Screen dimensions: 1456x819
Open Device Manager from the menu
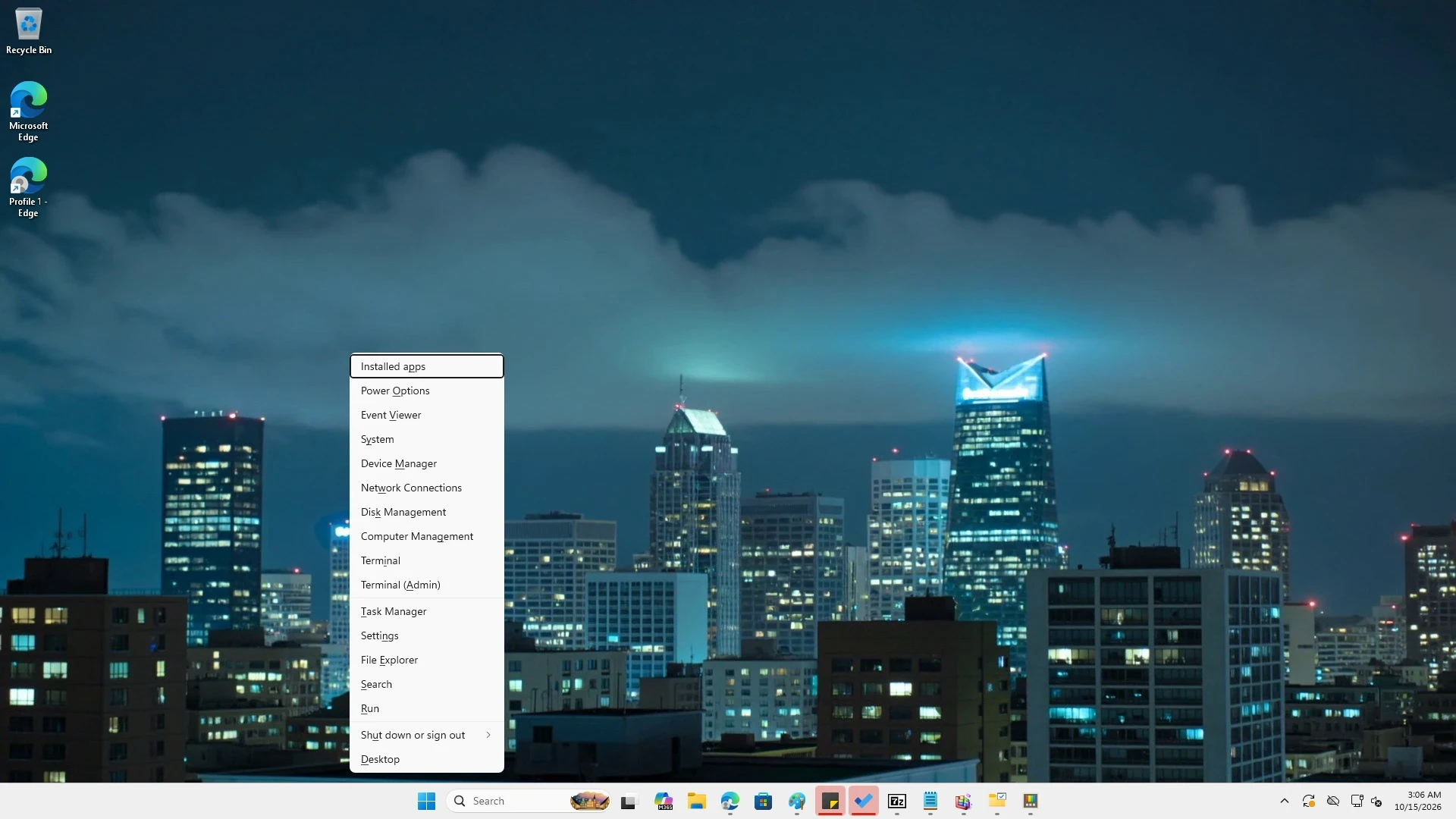coord(427,463)
